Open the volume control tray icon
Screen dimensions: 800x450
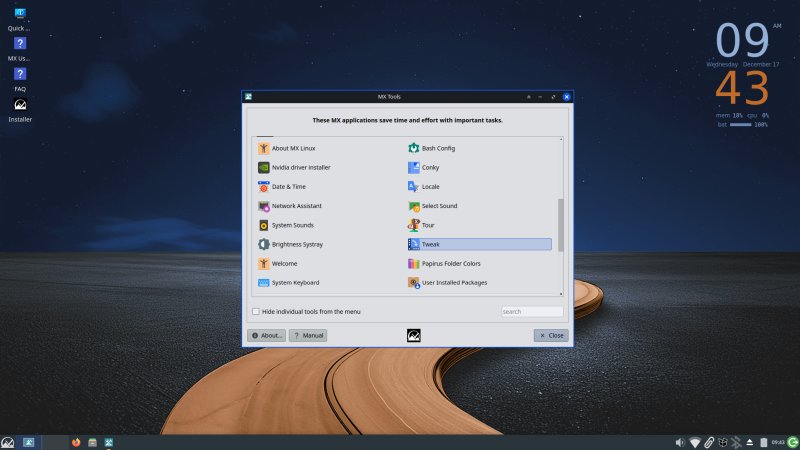coord(680,442)
